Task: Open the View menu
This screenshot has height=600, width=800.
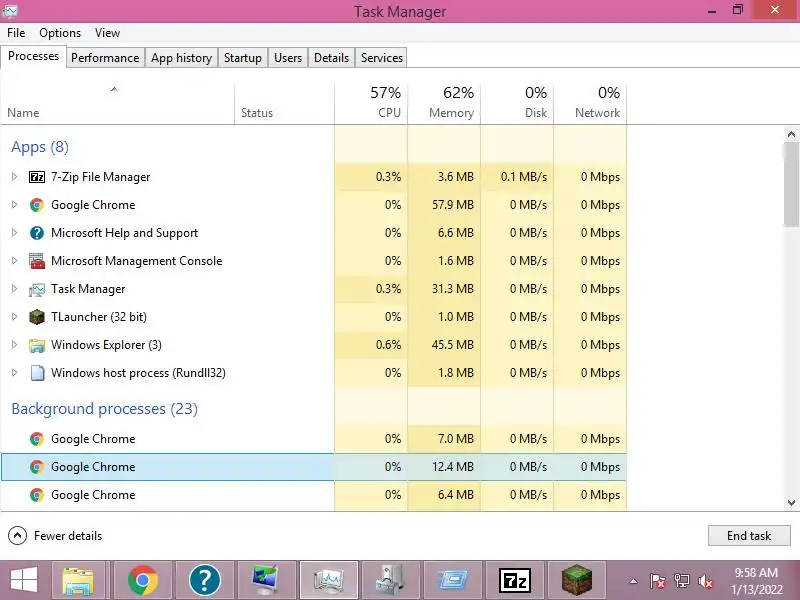Action: coord(107,33)
